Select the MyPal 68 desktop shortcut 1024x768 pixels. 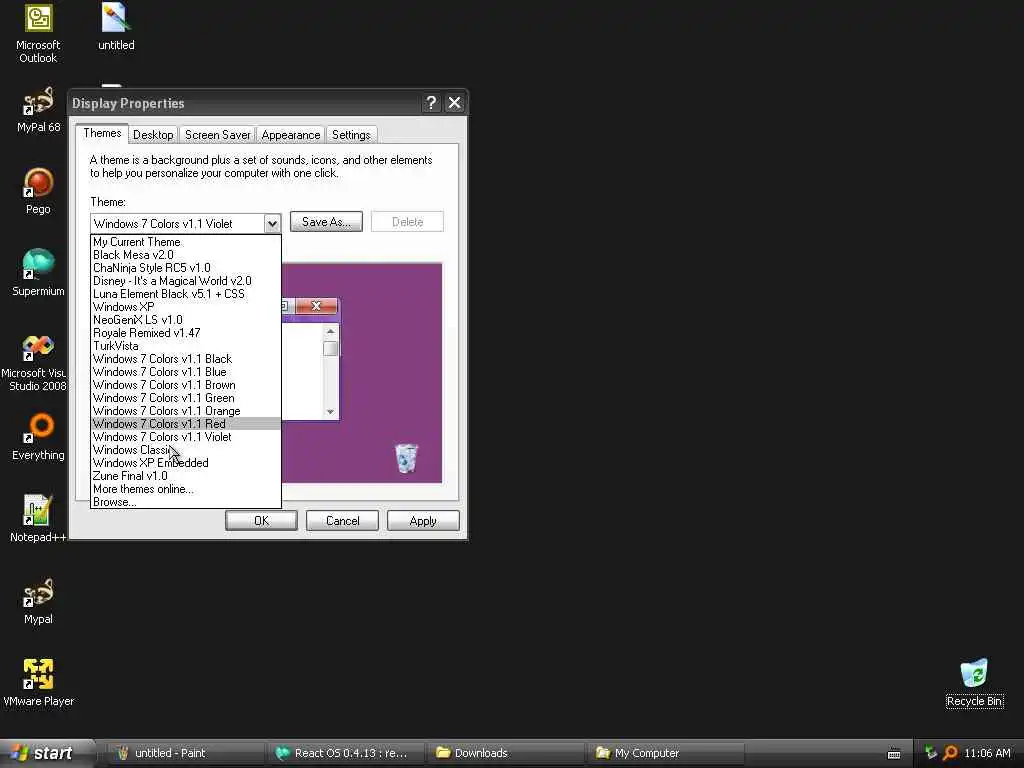38,110
